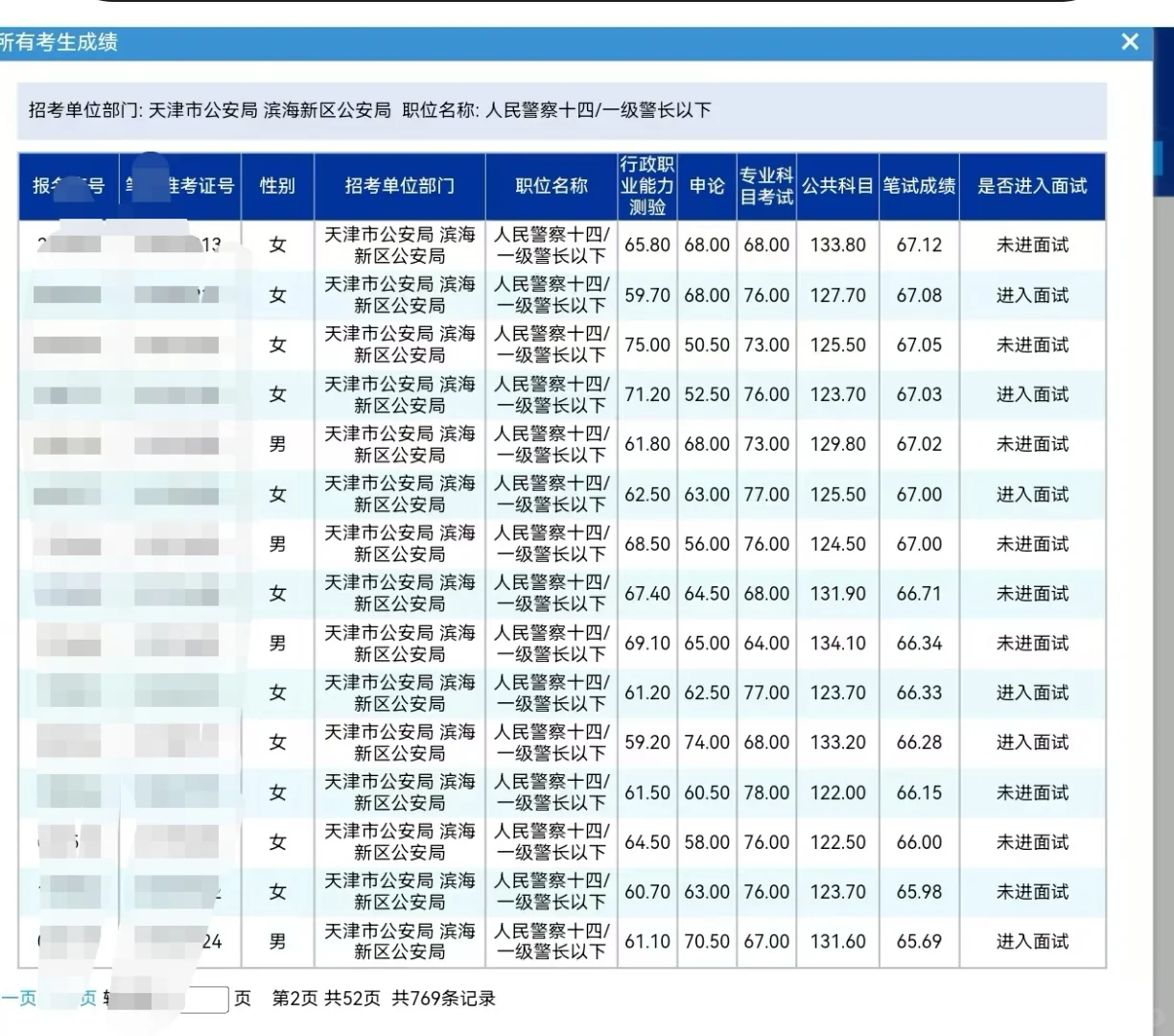
Task: Click the written score 67.12 cell
Action: [x=920, y=246]
